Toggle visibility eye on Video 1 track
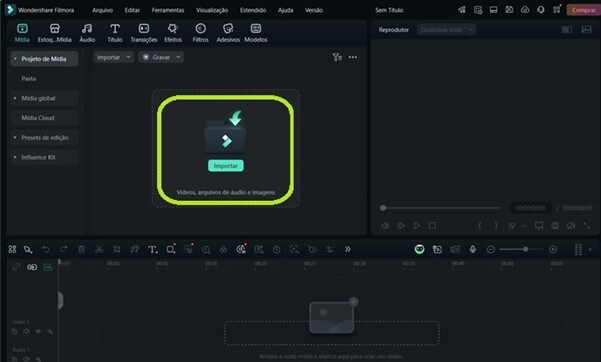The height and width of the screenshot is (362, 601). coord(38,331)
